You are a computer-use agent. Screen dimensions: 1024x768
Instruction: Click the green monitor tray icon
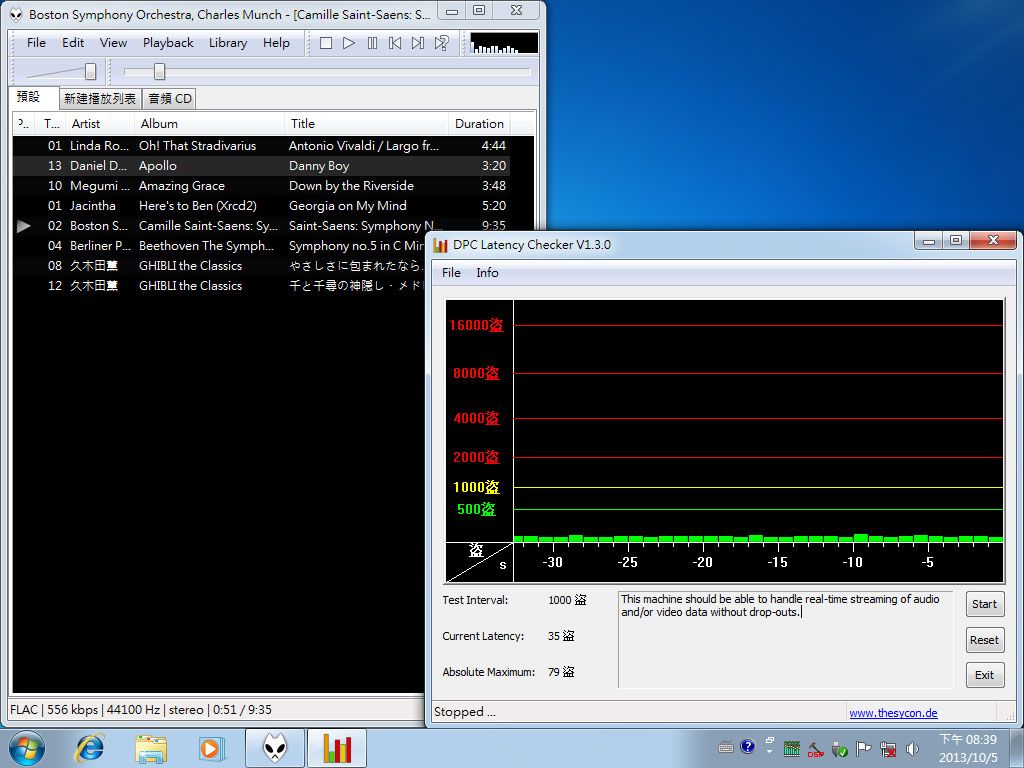point(792,748)
